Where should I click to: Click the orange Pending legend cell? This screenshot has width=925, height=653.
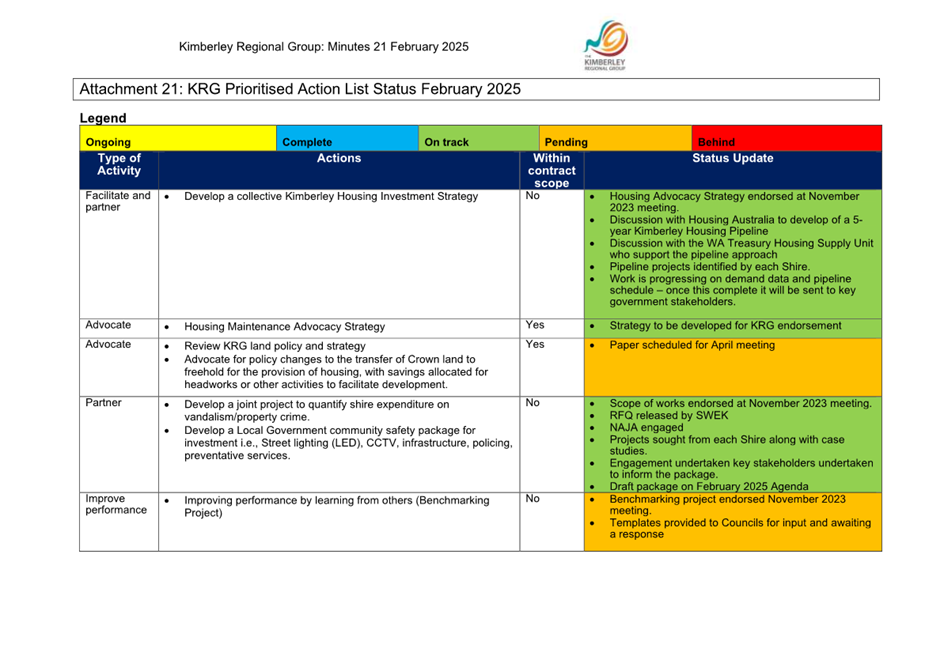click(x=615, y=138)
